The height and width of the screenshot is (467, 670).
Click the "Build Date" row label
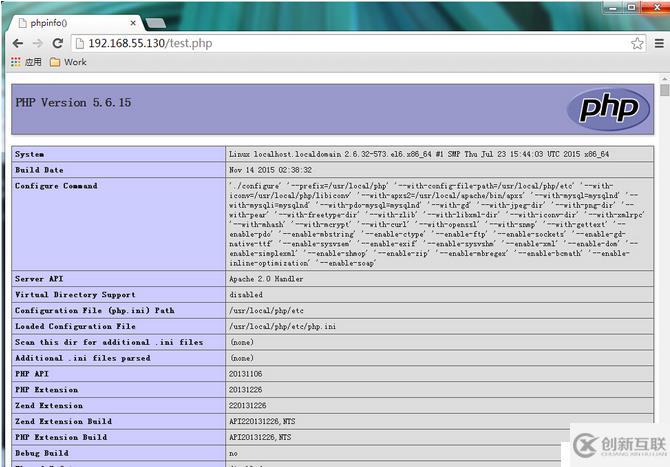coord(39,170)
